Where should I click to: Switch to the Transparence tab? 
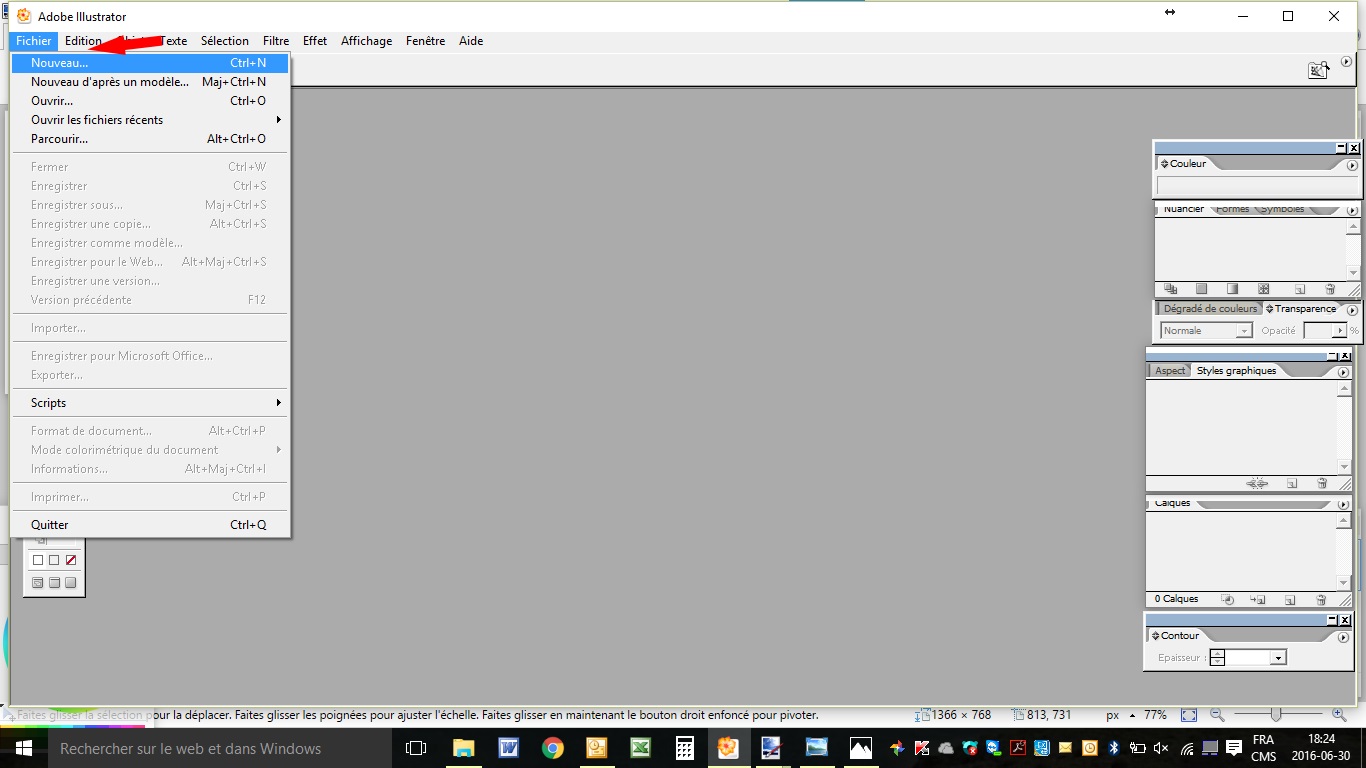coord(1301,309)
